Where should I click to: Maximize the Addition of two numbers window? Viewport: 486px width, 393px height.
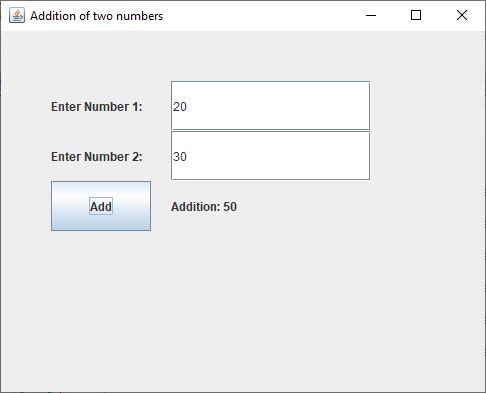click(416, 15)
